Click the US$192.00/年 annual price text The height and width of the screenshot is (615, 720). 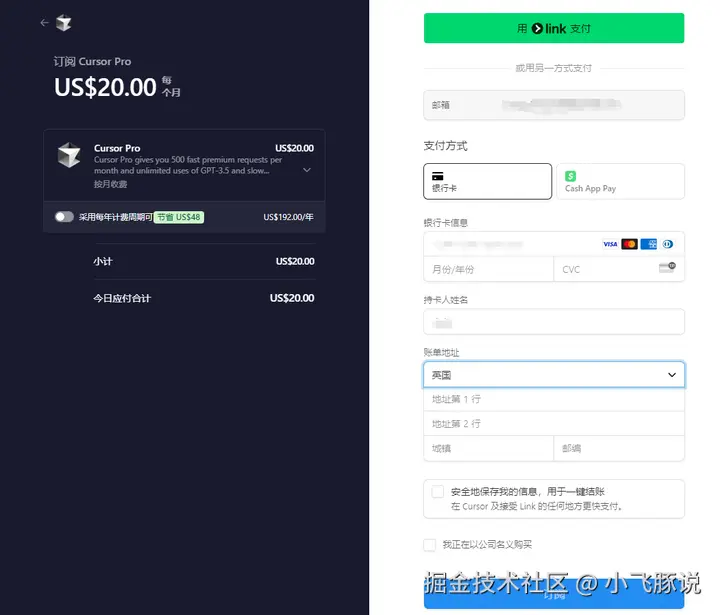coord(288,217)
